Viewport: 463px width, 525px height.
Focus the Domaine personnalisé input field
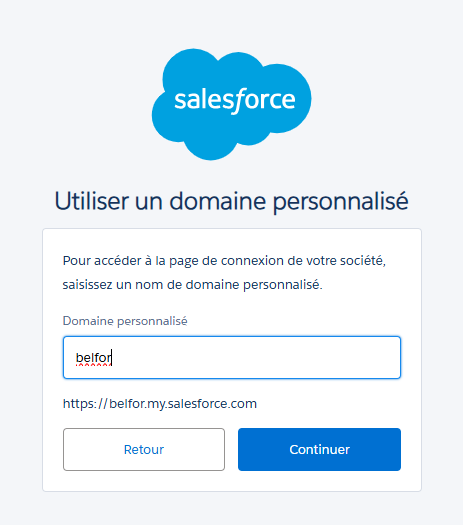pos(232,358)
